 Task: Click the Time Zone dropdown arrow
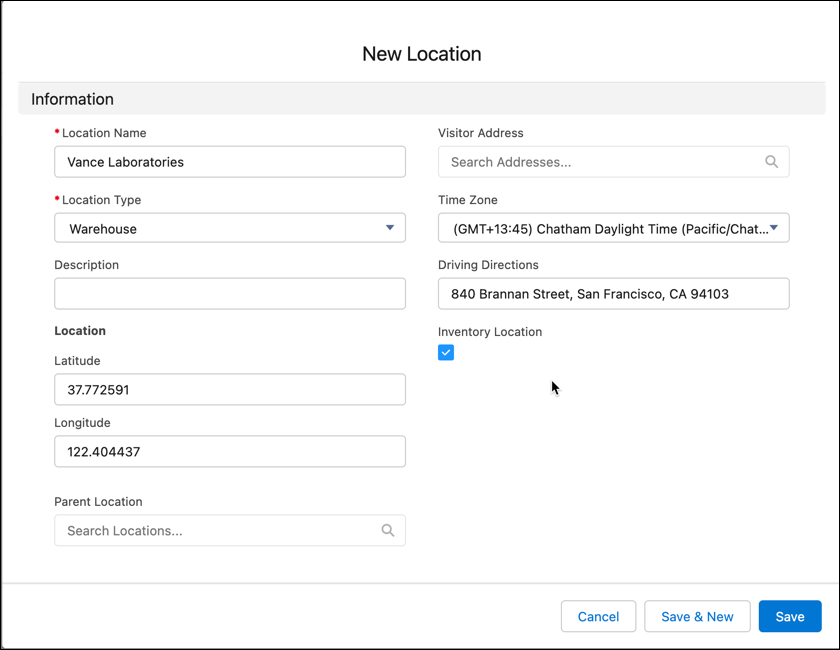coord(775,228)
